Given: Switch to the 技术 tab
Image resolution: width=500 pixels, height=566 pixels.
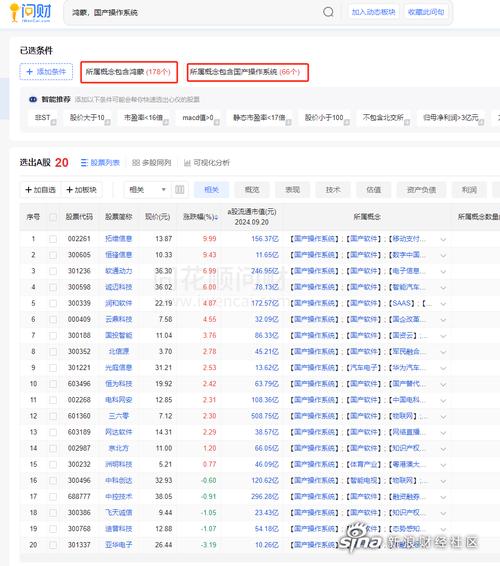Looking at the screenshot, I should click(333, 190).
